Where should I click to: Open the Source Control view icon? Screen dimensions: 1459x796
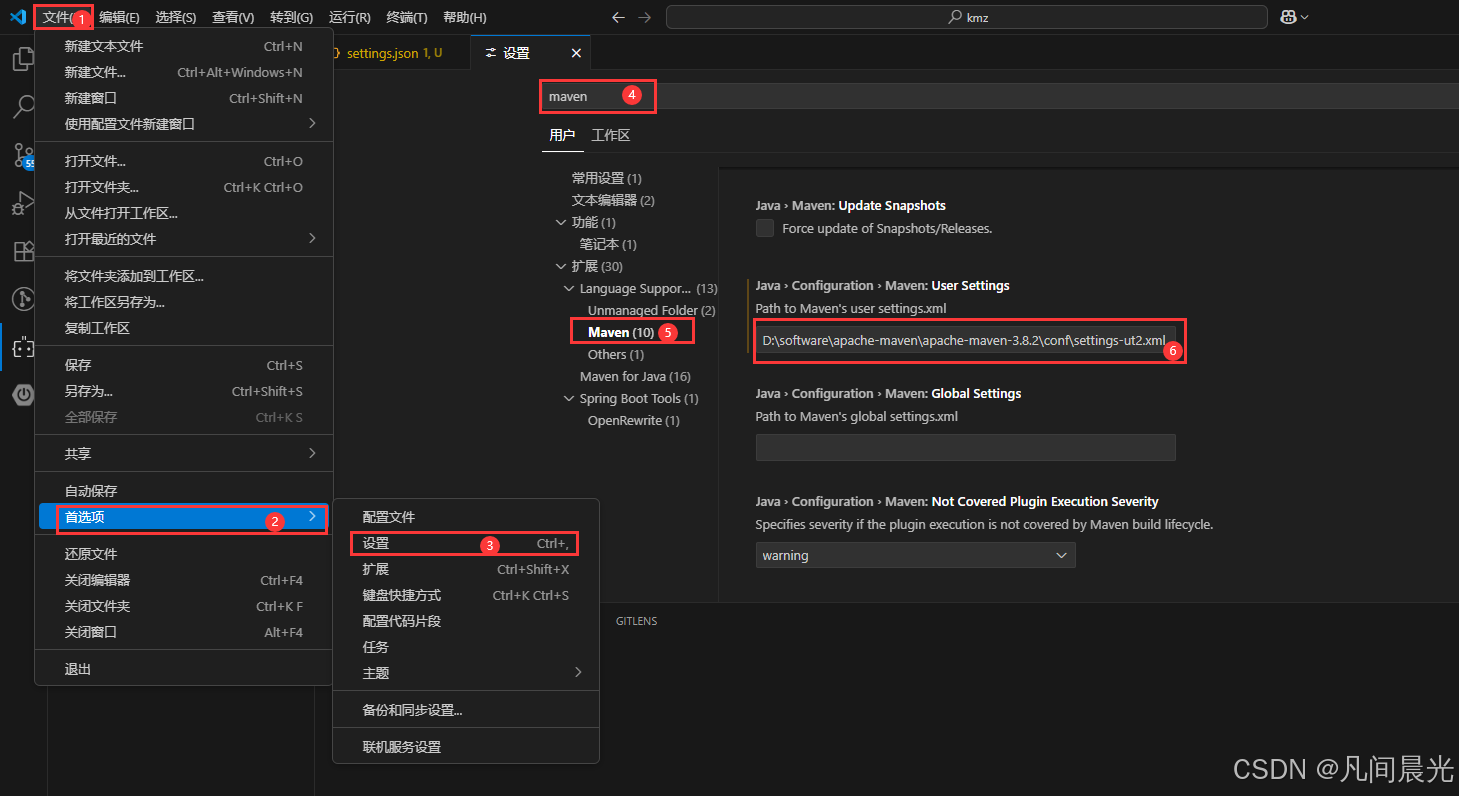(23, 155)
